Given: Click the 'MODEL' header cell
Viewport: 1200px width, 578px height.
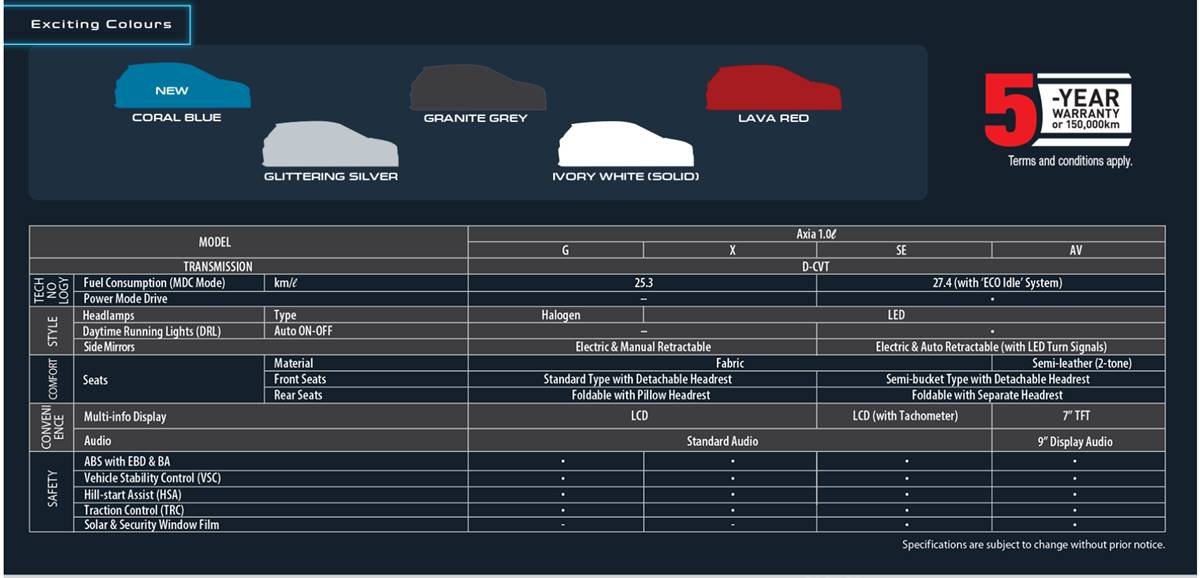Looking at the screenshot, I should tap(249, 242).
